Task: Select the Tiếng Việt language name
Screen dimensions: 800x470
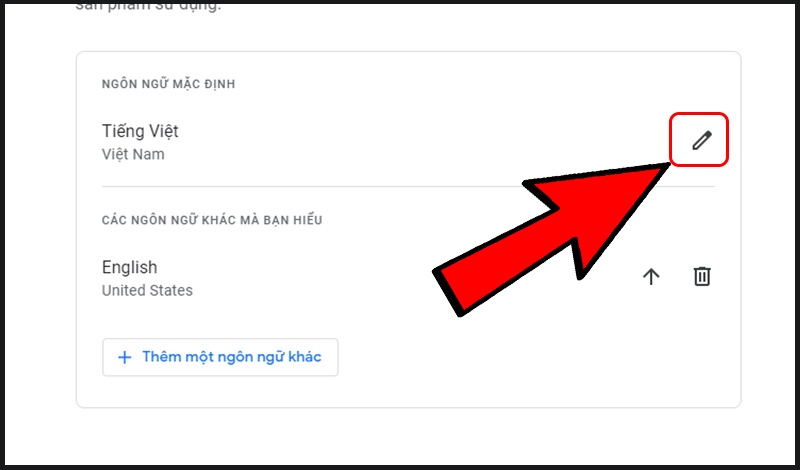Action: [x=140, y=131]
